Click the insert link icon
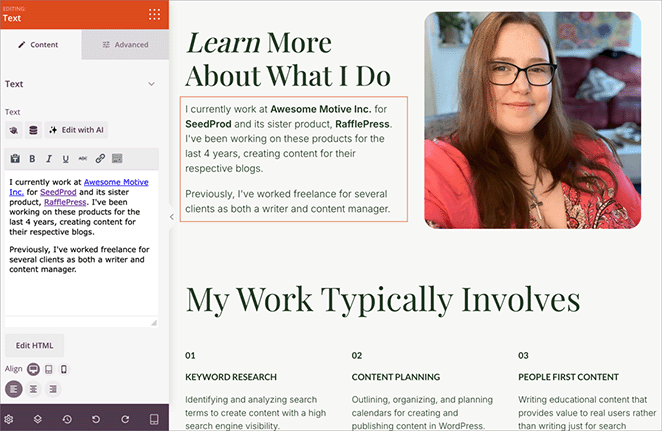The image size is (662, 431). [100, 158]
